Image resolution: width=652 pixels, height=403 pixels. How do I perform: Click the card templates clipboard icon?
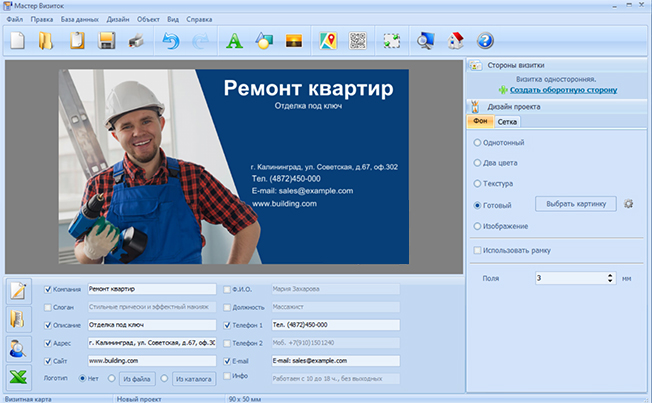coord(77,41)
